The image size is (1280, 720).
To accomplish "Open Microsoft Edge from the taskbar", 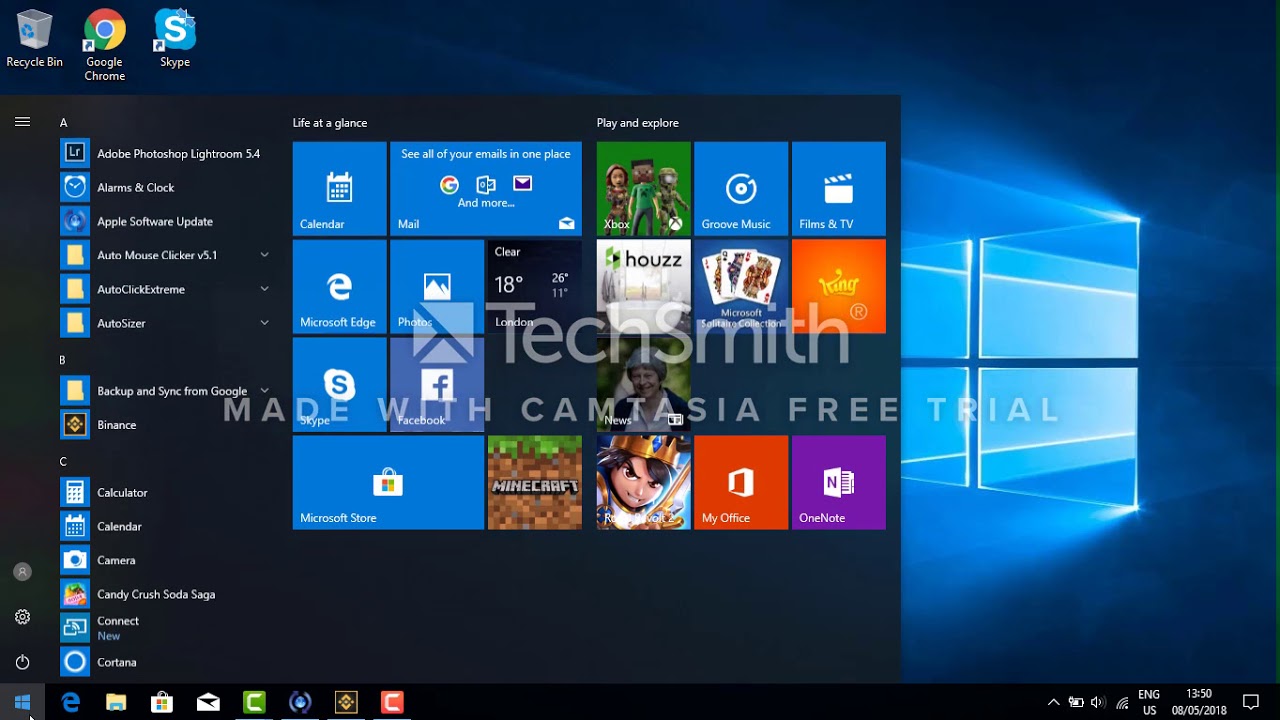I will [70, 702].
